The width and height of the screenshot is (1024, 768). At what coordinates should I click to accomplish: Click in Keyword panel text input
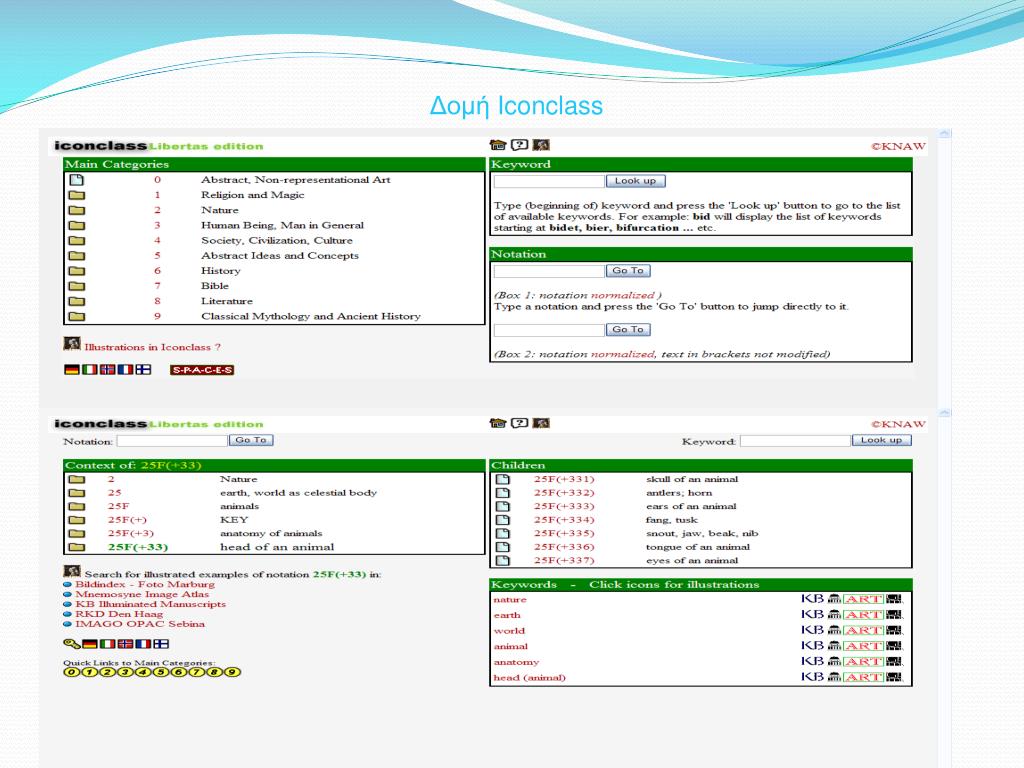(x=549, y=181)
